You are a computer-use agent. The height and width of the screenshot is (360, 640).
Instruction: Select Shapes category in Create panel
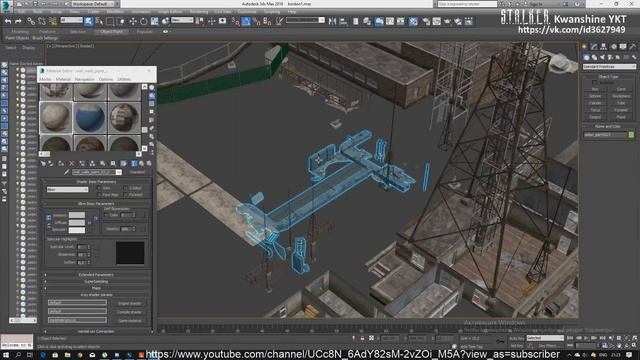[x=594, y=58]
